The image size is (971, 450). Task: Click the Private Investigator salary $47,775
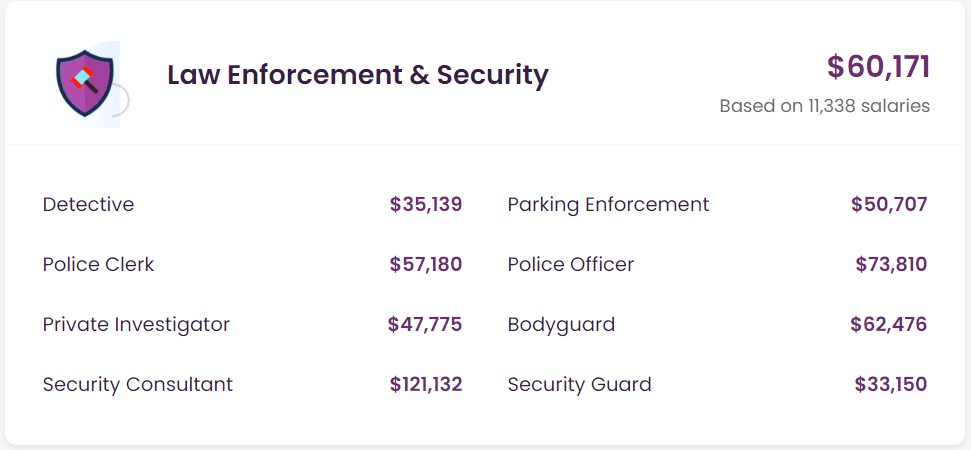tap(425, 325)
